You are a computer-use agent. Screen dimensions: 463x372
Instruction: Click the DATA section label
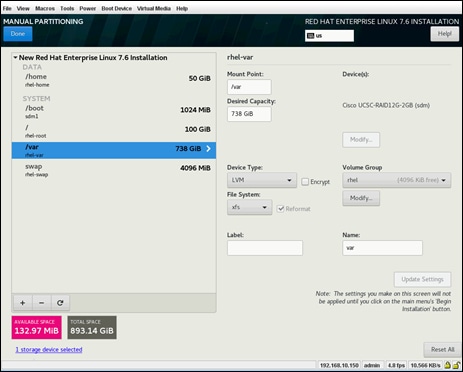[x=32, y=67]
